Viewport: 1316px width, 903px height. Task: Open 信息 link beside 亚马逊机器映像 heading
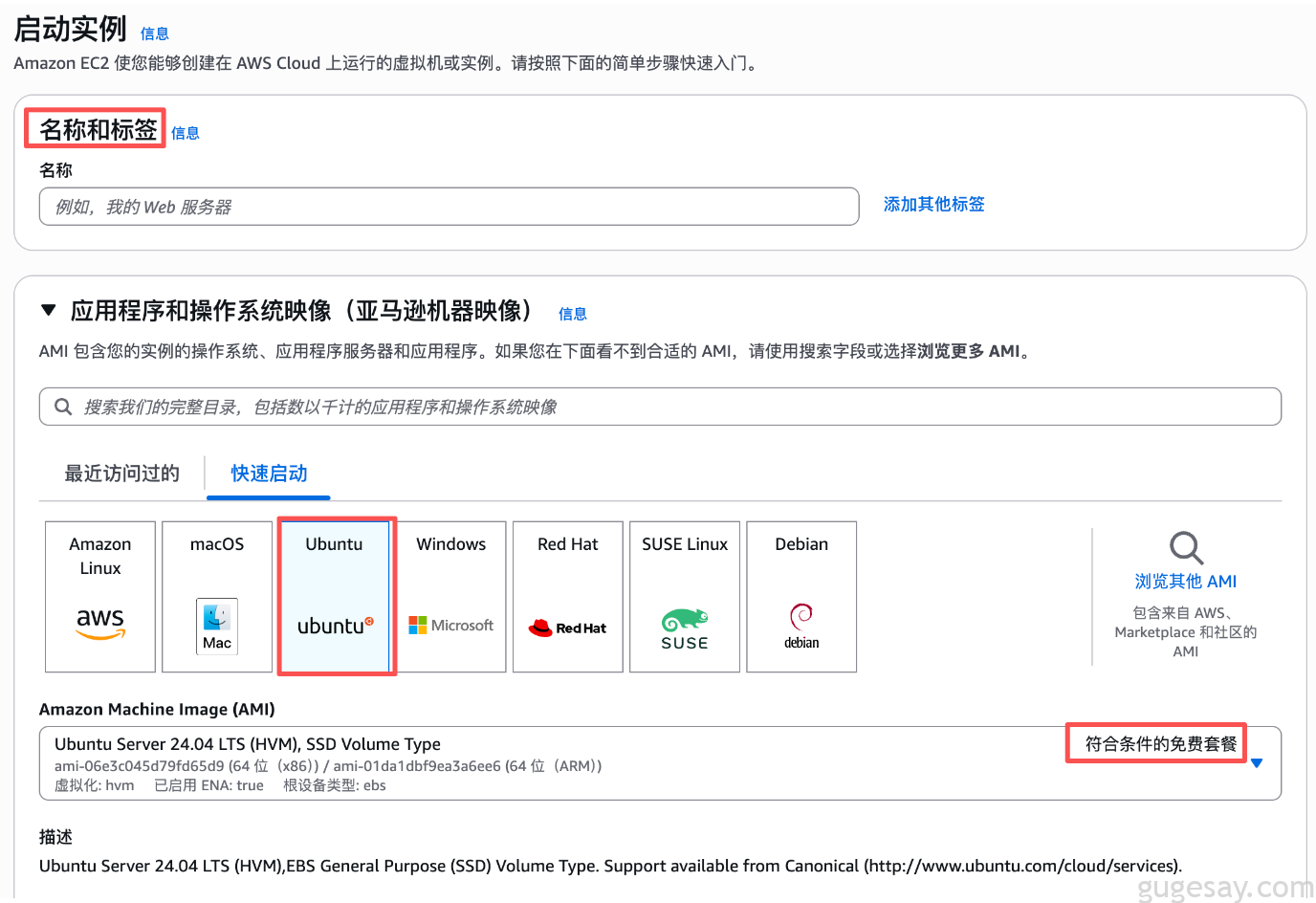(x=573, y=315)
